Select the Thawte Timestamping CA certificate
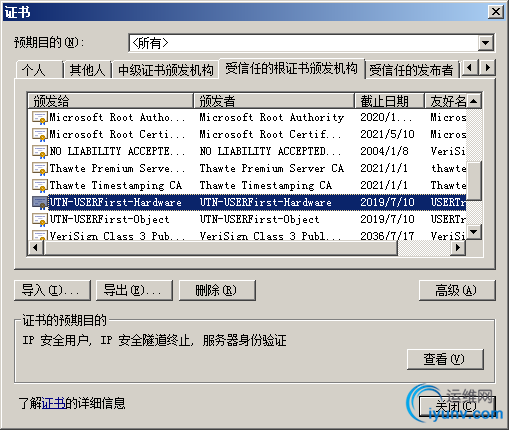This screenshot has width=509, height=430. click(247, 186)
